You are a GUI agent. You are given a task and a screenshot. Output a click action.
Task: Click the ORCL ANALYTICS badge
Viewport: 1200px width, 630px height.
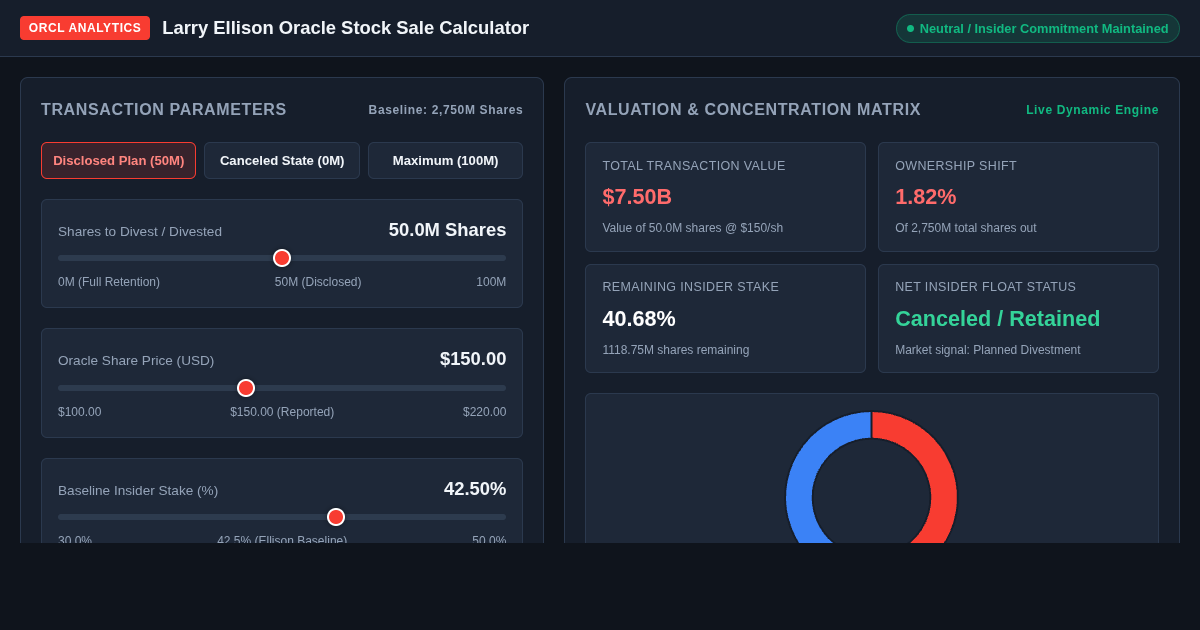point(85,28)
